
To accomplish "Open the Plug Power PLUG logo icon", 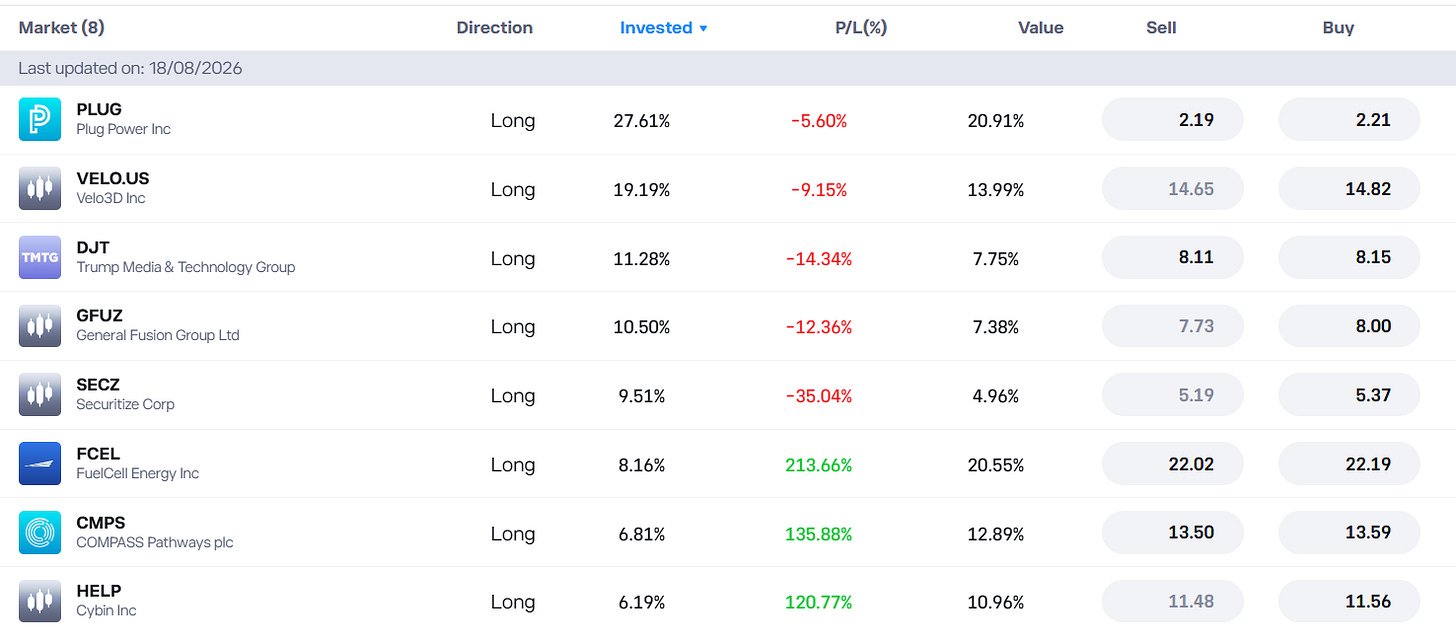I will [40, 120].
